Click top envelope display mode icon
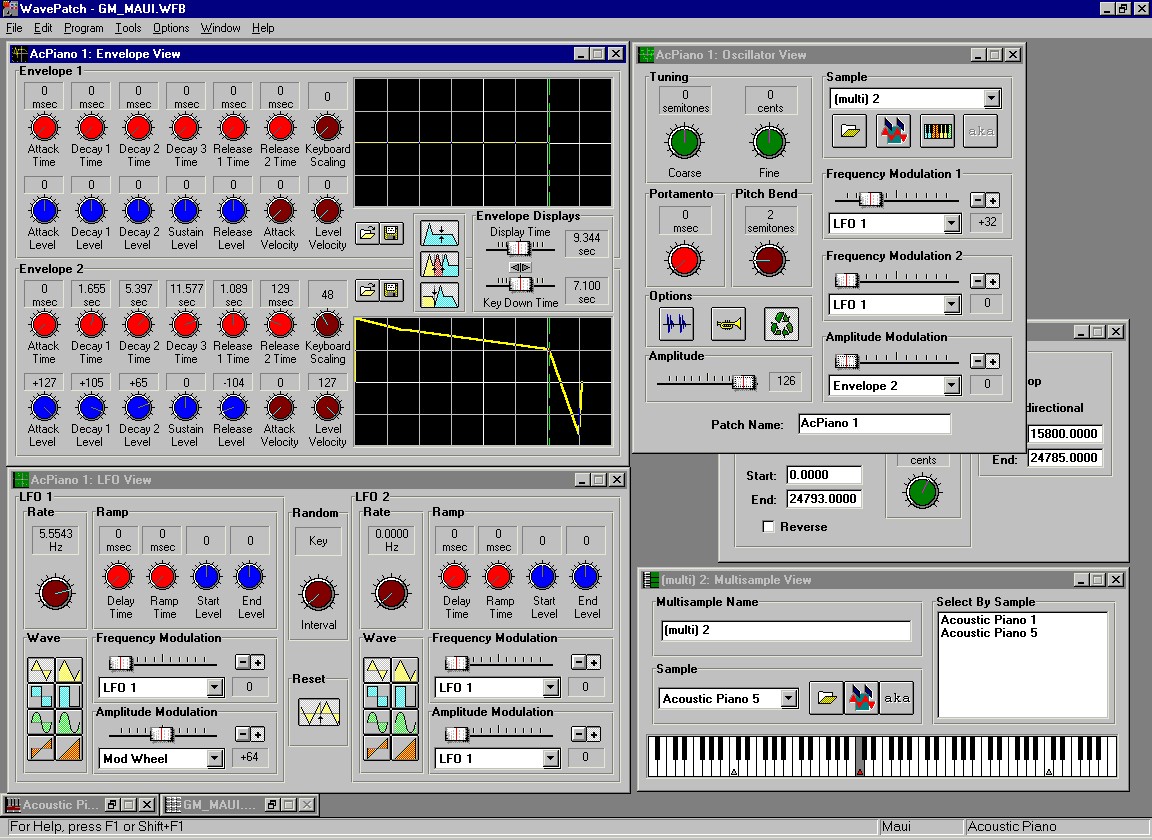 (439, 233)
